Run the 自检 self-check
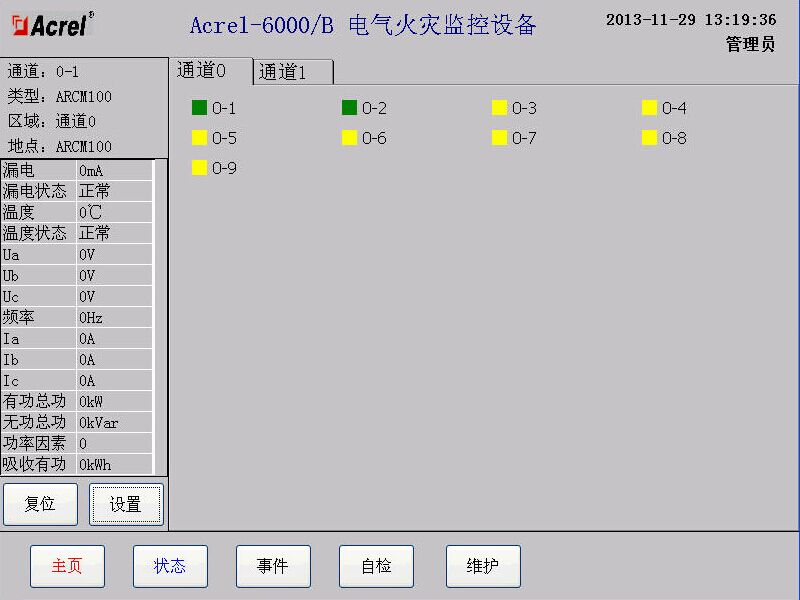800x600 pixels. [376, 566]
